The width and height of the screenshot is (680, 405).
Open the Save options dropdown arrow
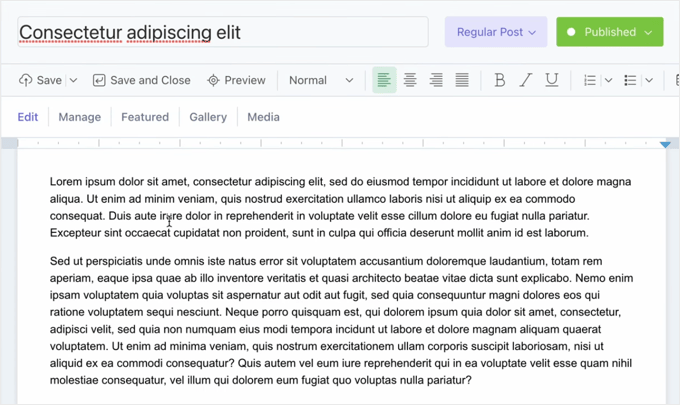point(71,80)
